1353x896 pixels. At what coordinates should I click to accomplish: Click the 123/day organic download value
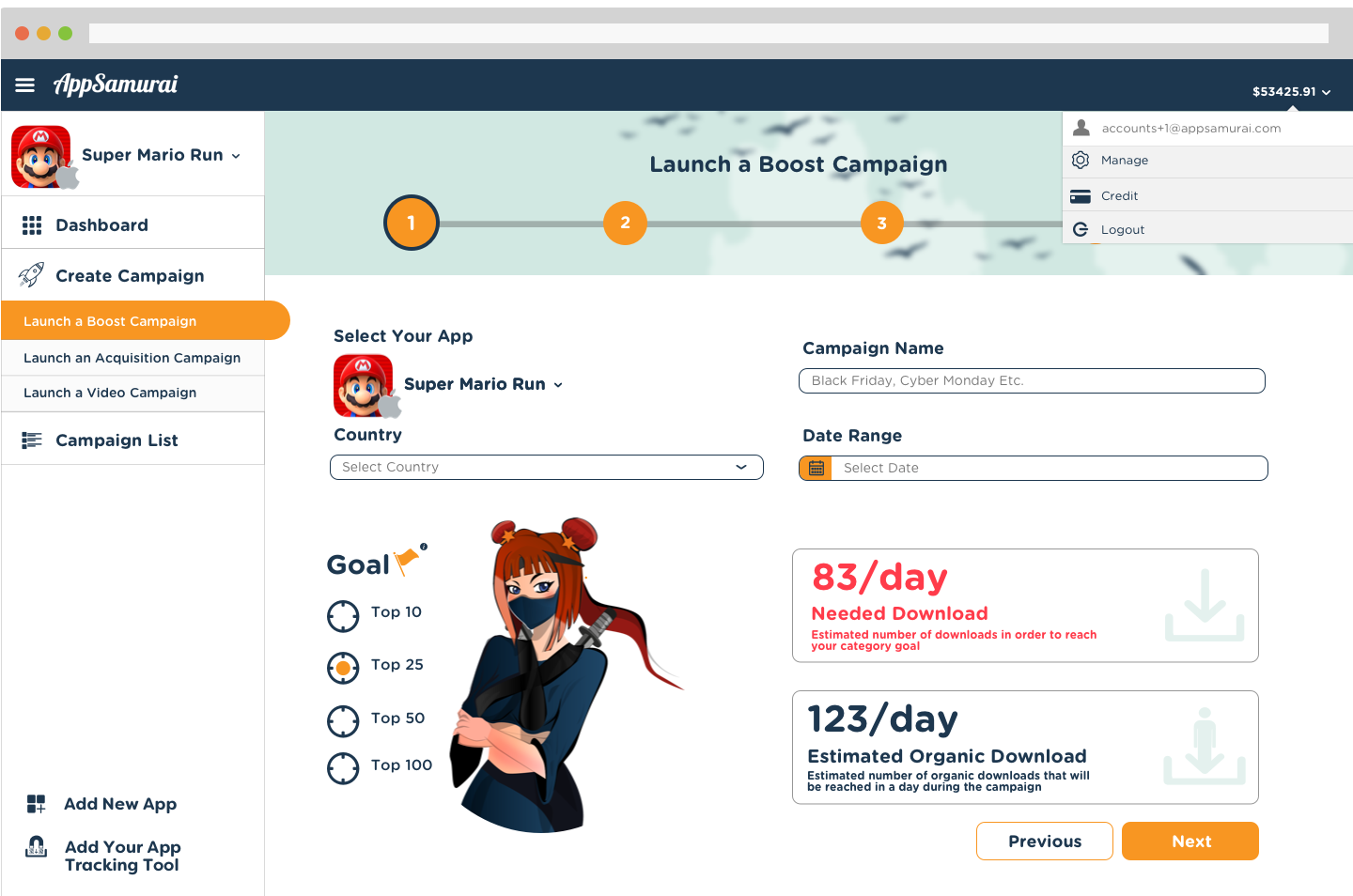(883, 718)
